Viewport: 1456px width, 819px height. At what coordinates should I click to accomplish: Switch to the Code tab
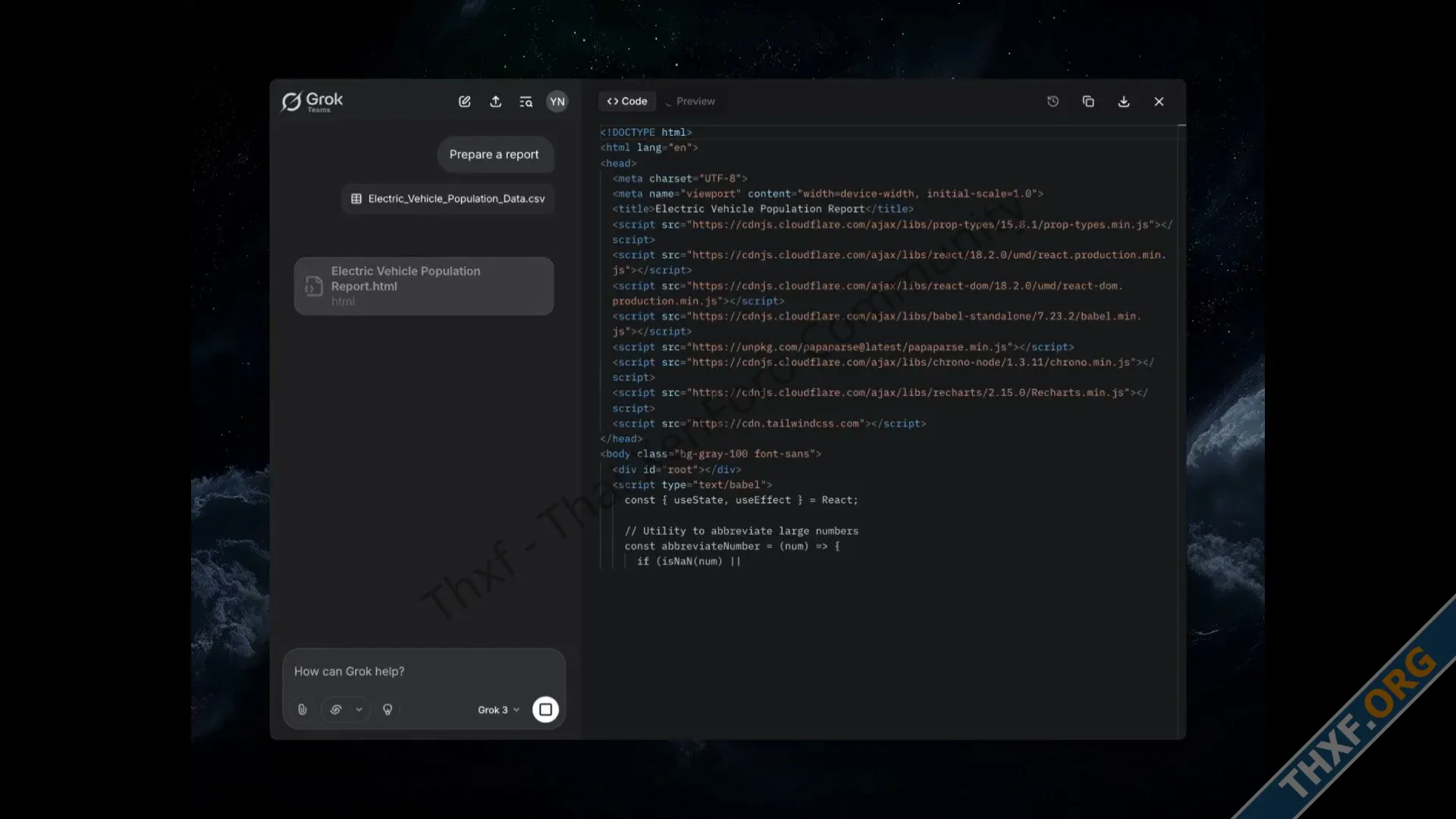[627, 102]
